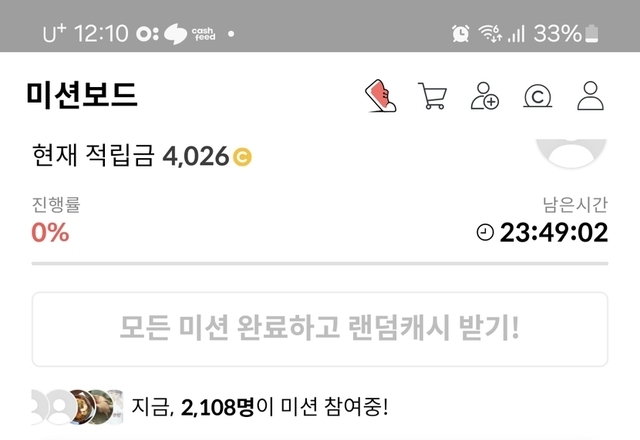
Task: Tap the Wi-Fi signal icon
Action: click(x=490, y=33)
